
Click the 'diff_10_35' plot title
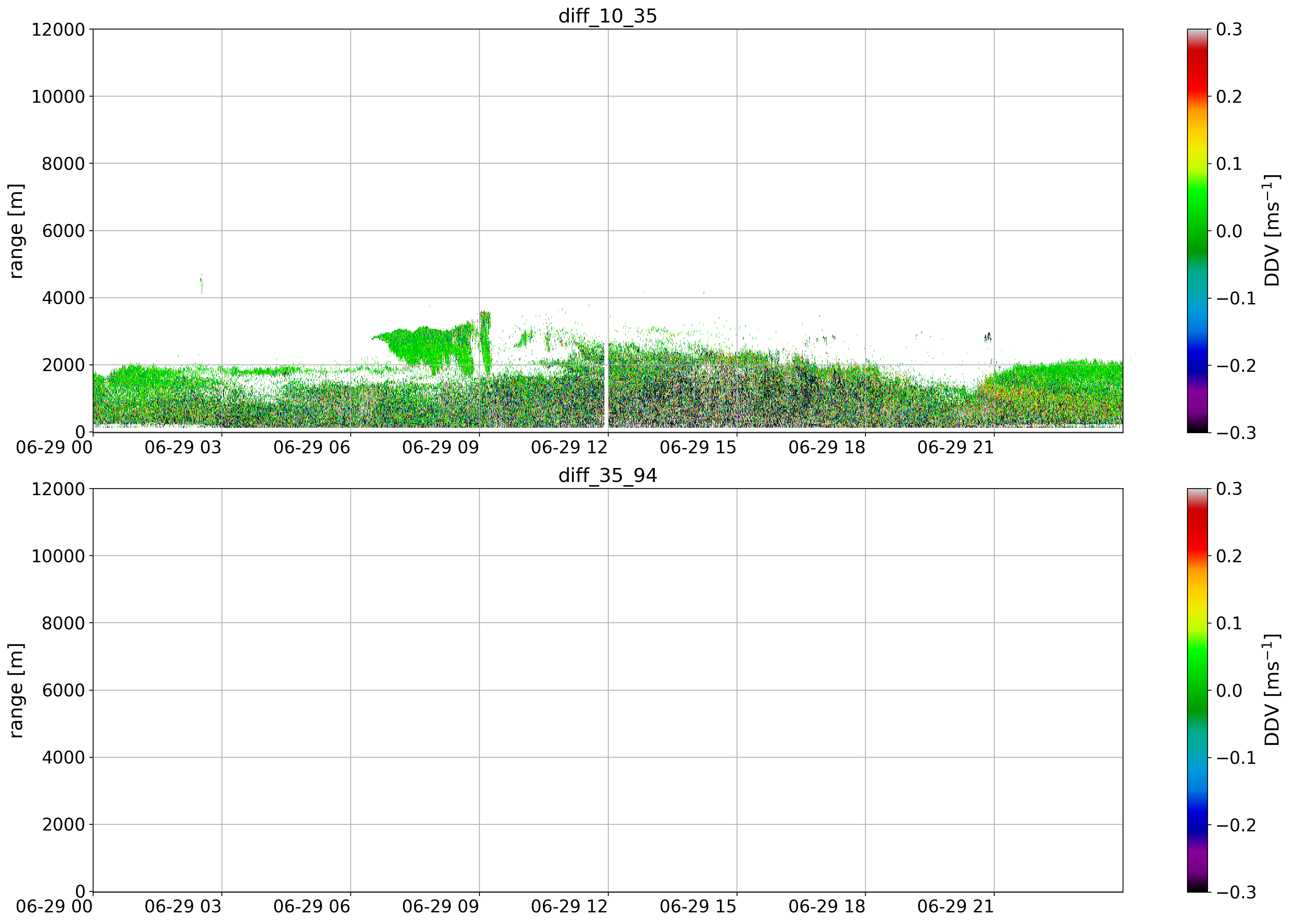pos(607,16)
